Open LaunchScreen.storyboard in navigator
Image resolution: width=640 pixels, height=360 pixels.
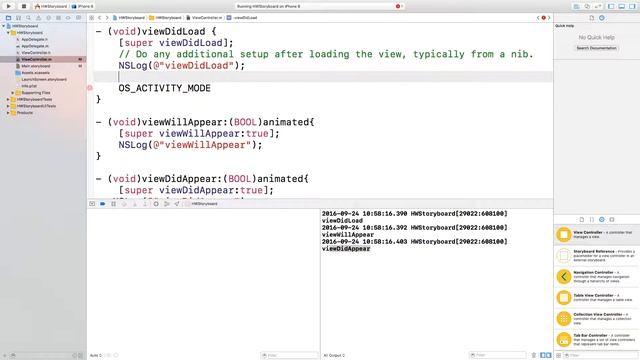[x=44, y=79]
